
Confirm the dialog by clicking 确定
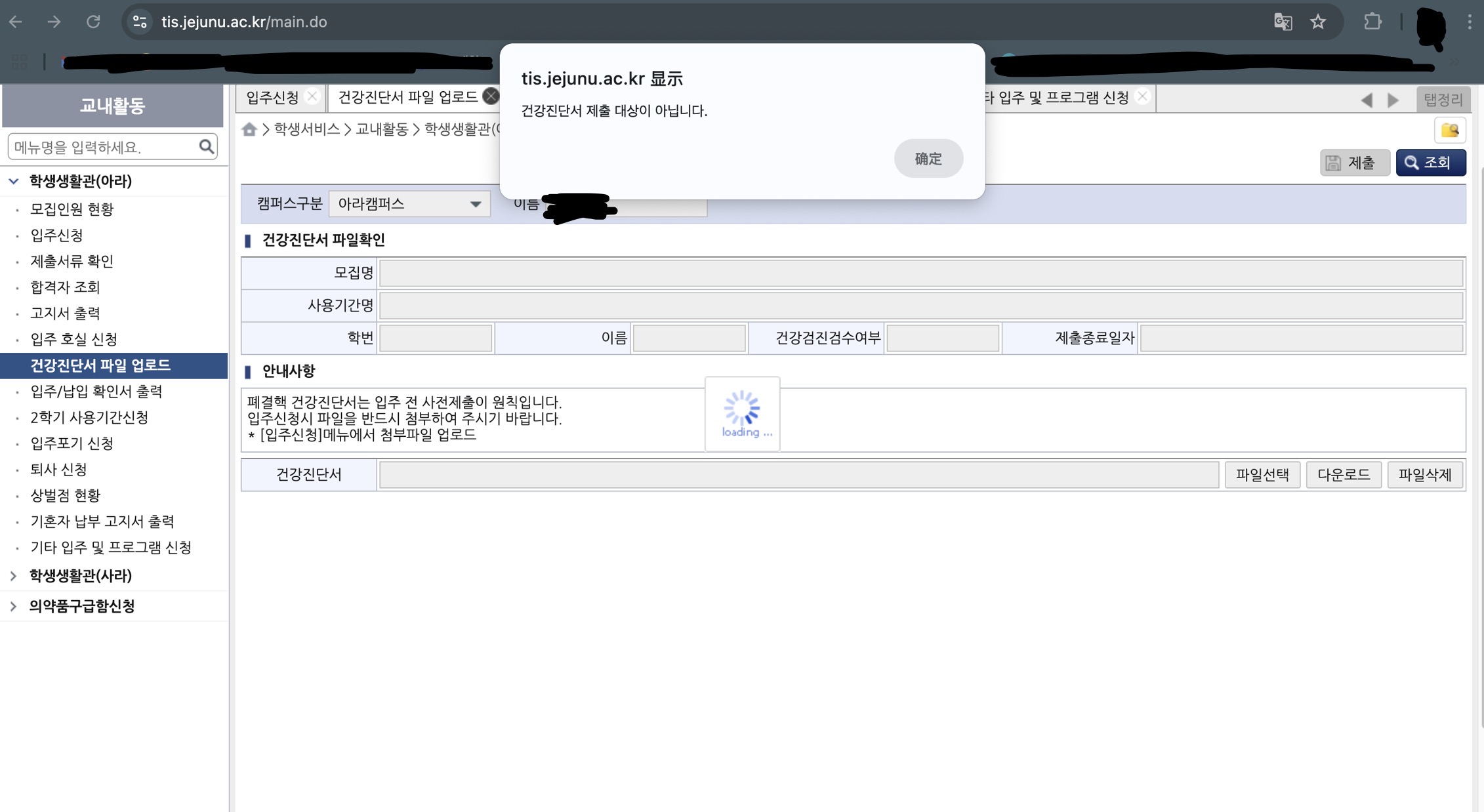(928, 158)
